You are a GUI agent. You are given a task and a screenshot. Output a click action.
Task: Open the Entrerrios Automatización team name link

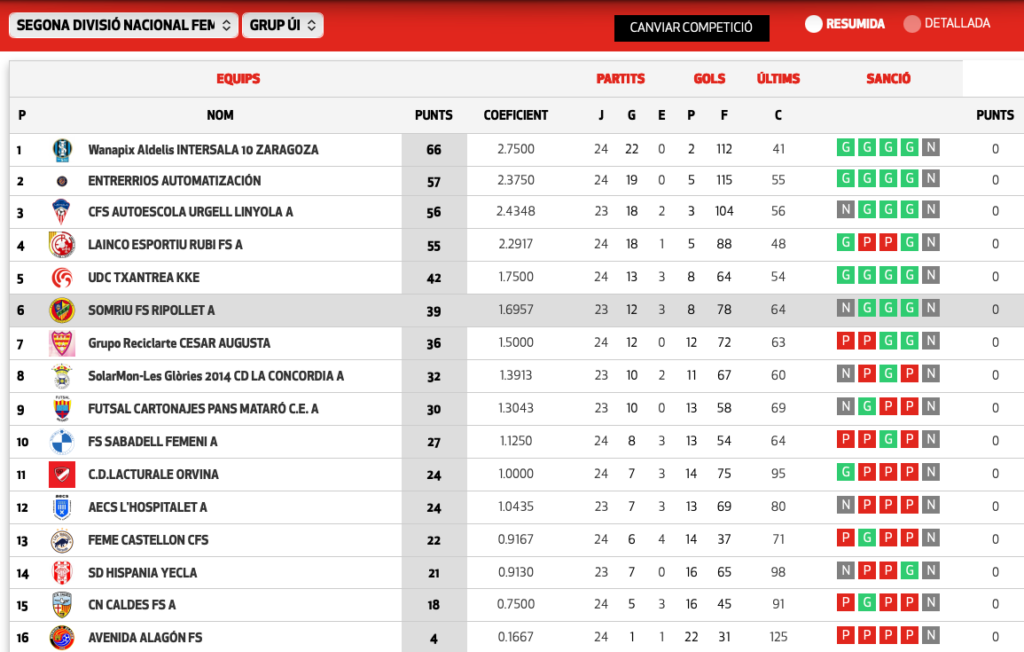pyautogui.click(x=174, y=181)
